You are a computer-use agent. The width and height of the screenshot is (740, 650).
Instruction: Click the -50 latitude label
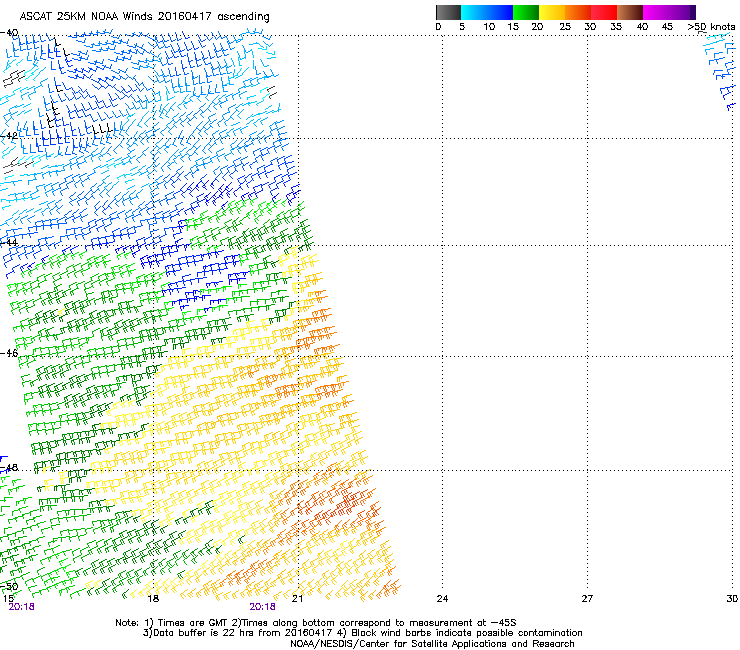(x=9, y=586)
